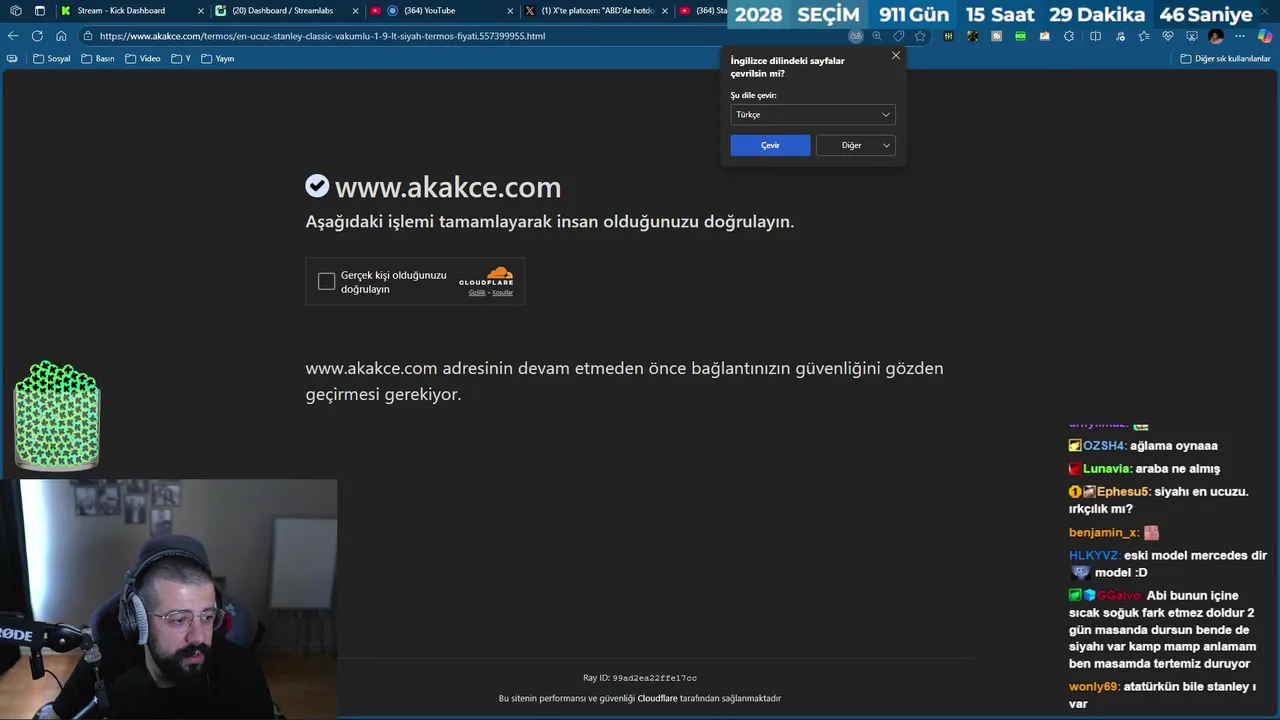
Task: Open the extensions puzzle piece icon
Action: (x=1069, y=36)
